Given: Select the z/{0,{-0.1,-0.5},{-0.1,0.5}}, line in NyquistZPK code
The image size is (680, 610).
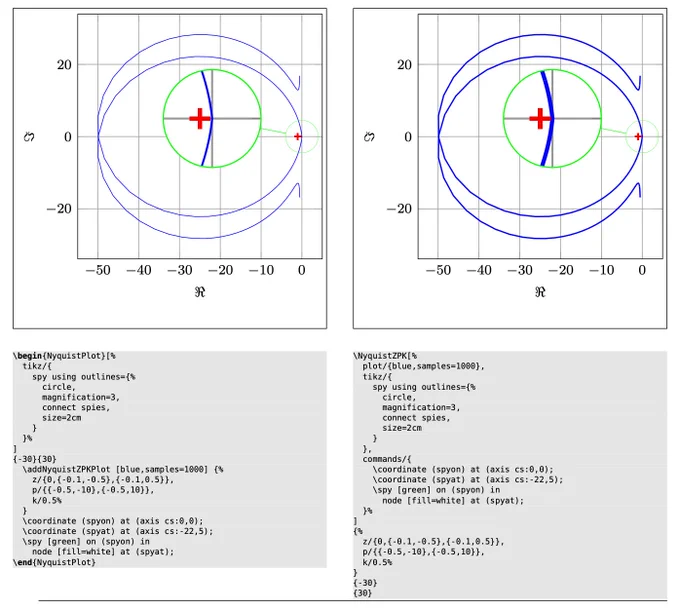Looking at the screenshot, I should click(x=433, y=541).
